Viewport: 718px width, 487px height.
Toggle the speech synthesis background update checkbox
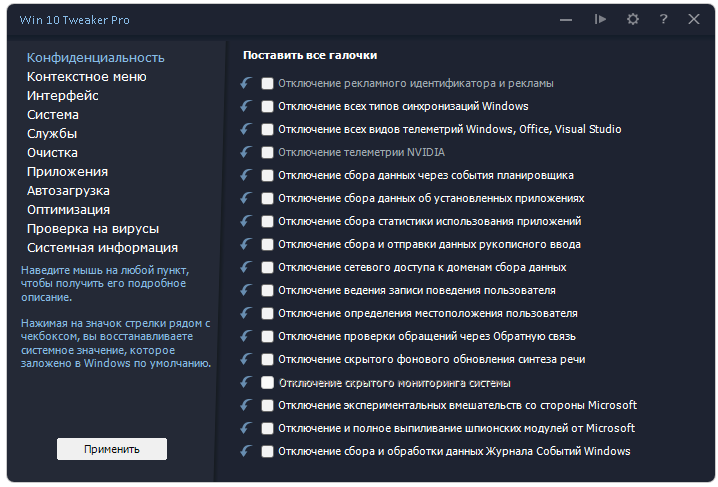[267, 359]
